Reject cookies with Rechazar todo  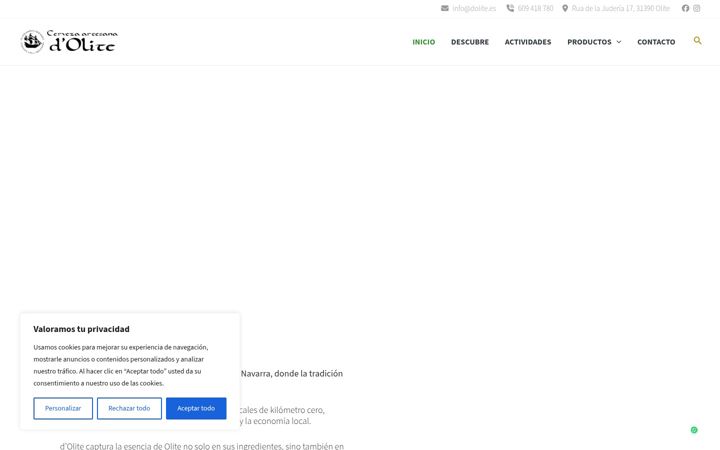point(129,408)
